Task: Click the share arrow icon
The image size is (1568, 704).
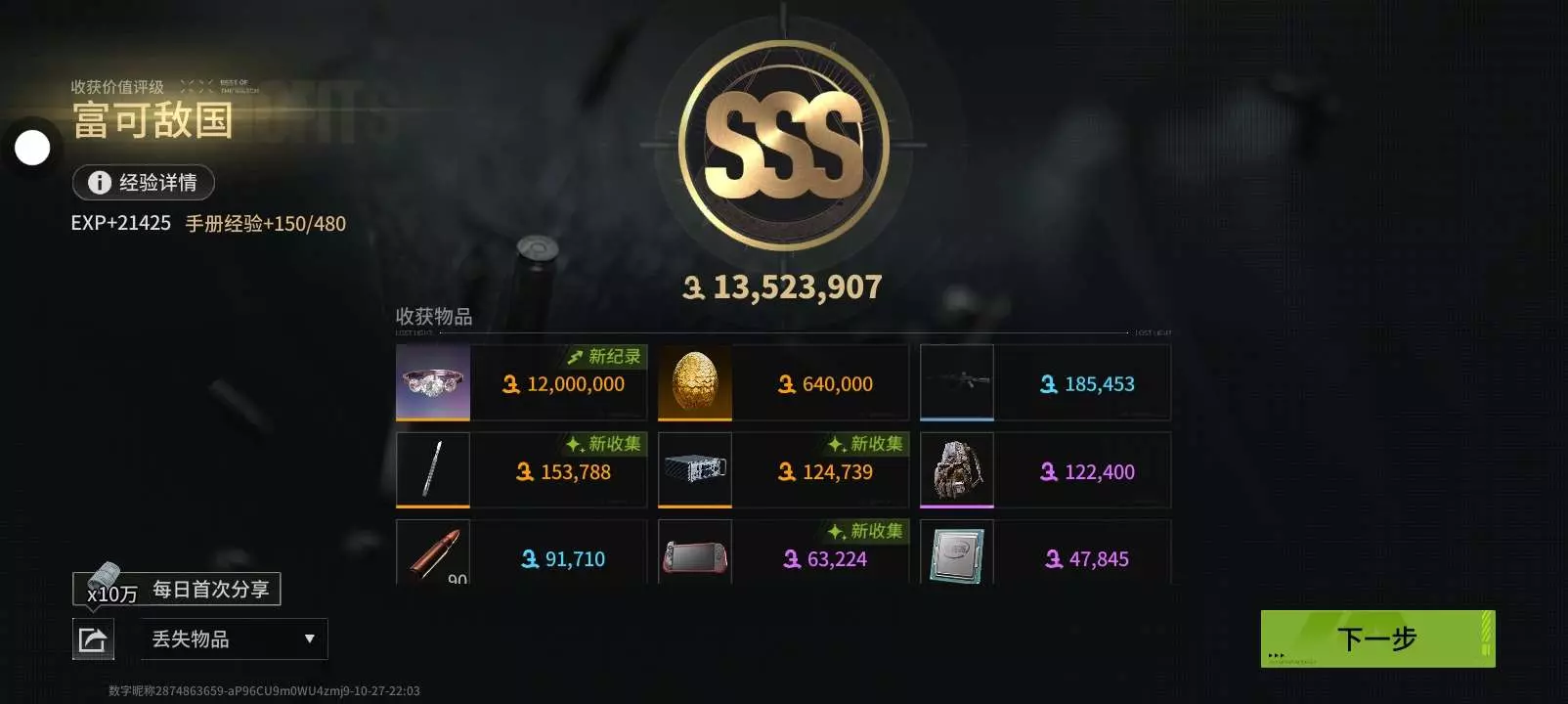Action: [x=94, y=639]
